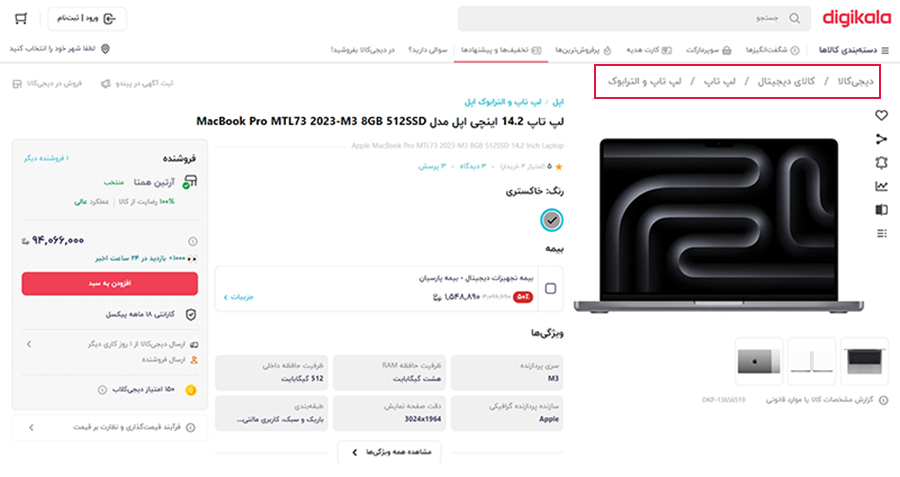900x477 pixels.
Task: Open در دیجی‌کالا بفروشید! menu link
Action: (x=363, y=51)
